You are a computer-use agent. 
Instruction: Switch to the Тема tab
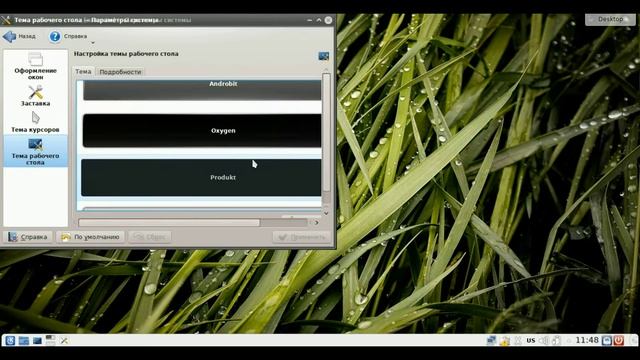tap(83, 71)
